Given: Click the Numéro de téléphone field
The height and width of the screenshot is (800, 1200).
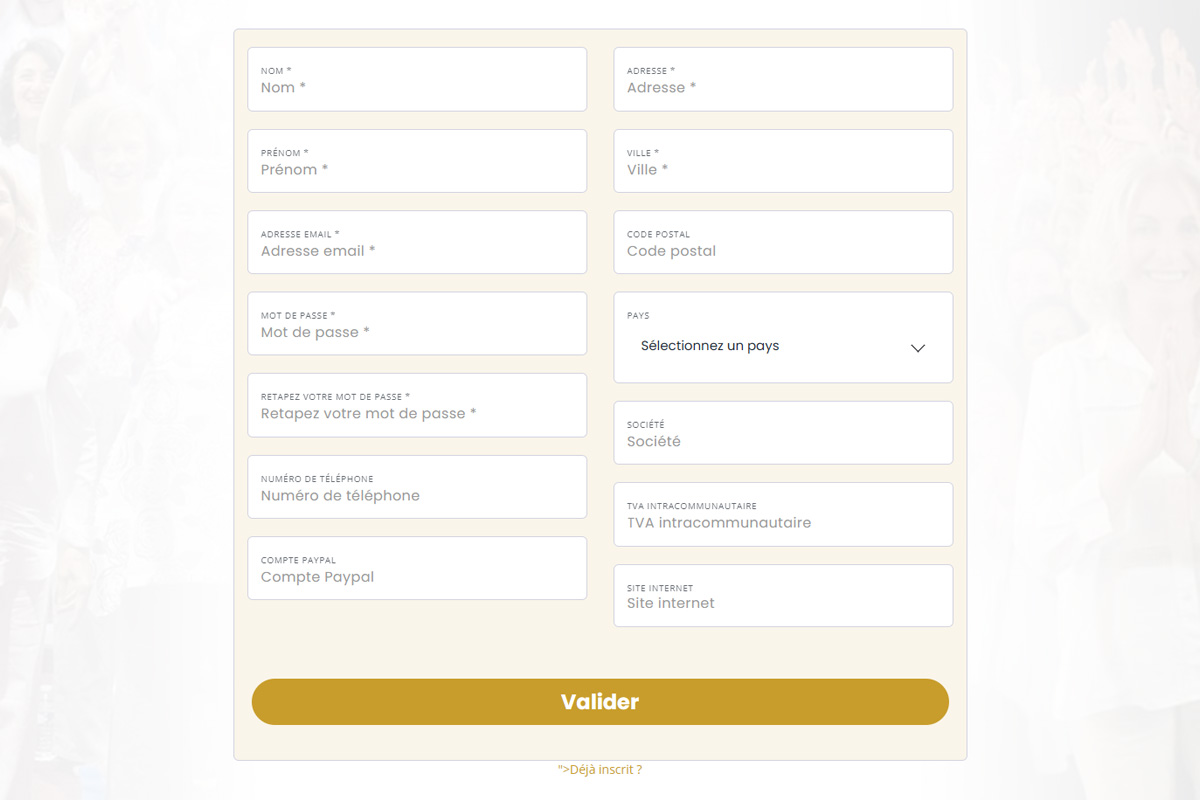Looking at the screenshot, I should (416, 495).
